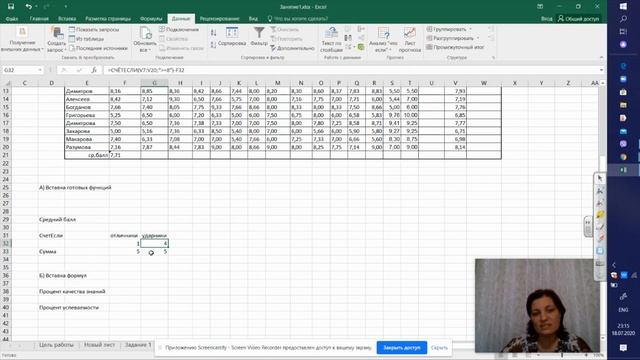Image resolution: width=640 pixels, height=360 pixels.
Task: Select row 21 header
Action: click(6, 155)
